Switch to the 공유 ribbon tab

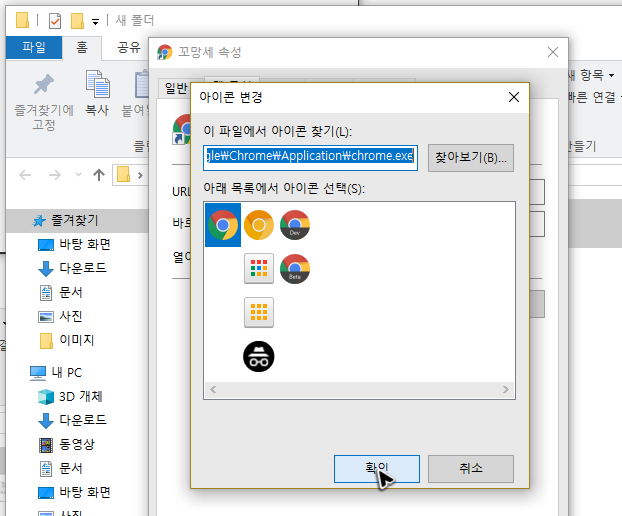click(129, 48)
